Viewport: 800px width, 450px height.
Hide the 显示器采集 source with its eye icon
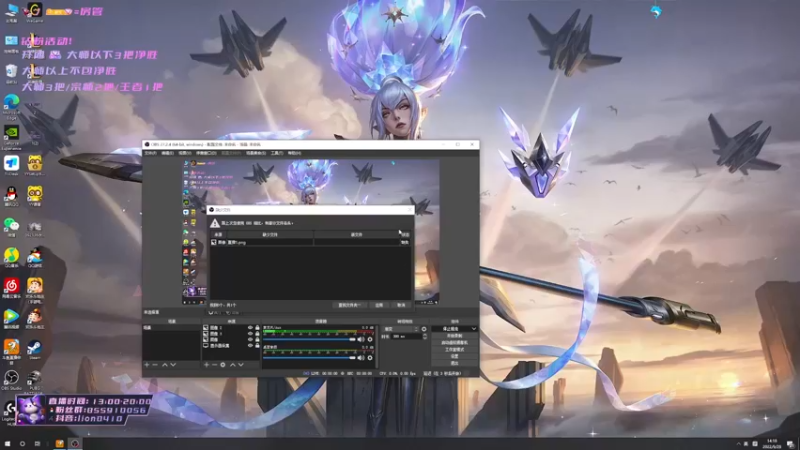tap(250, 345)
